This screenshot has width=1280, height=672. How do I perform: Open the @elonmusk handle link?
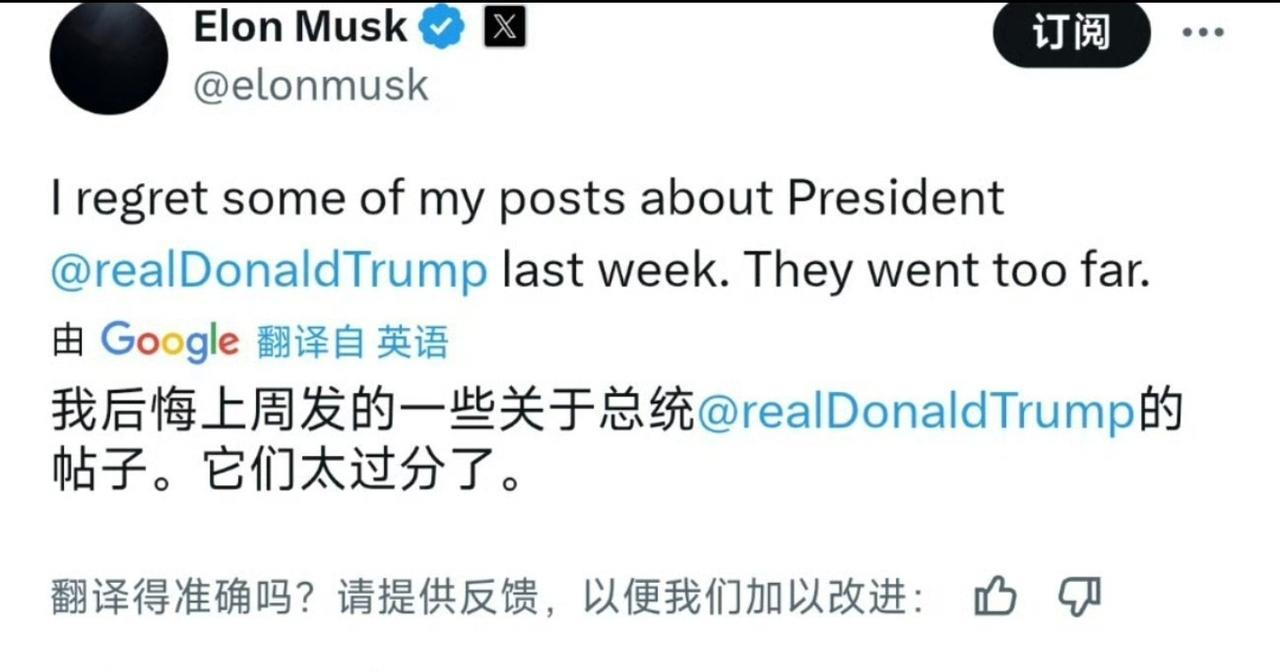coord(309,87)
